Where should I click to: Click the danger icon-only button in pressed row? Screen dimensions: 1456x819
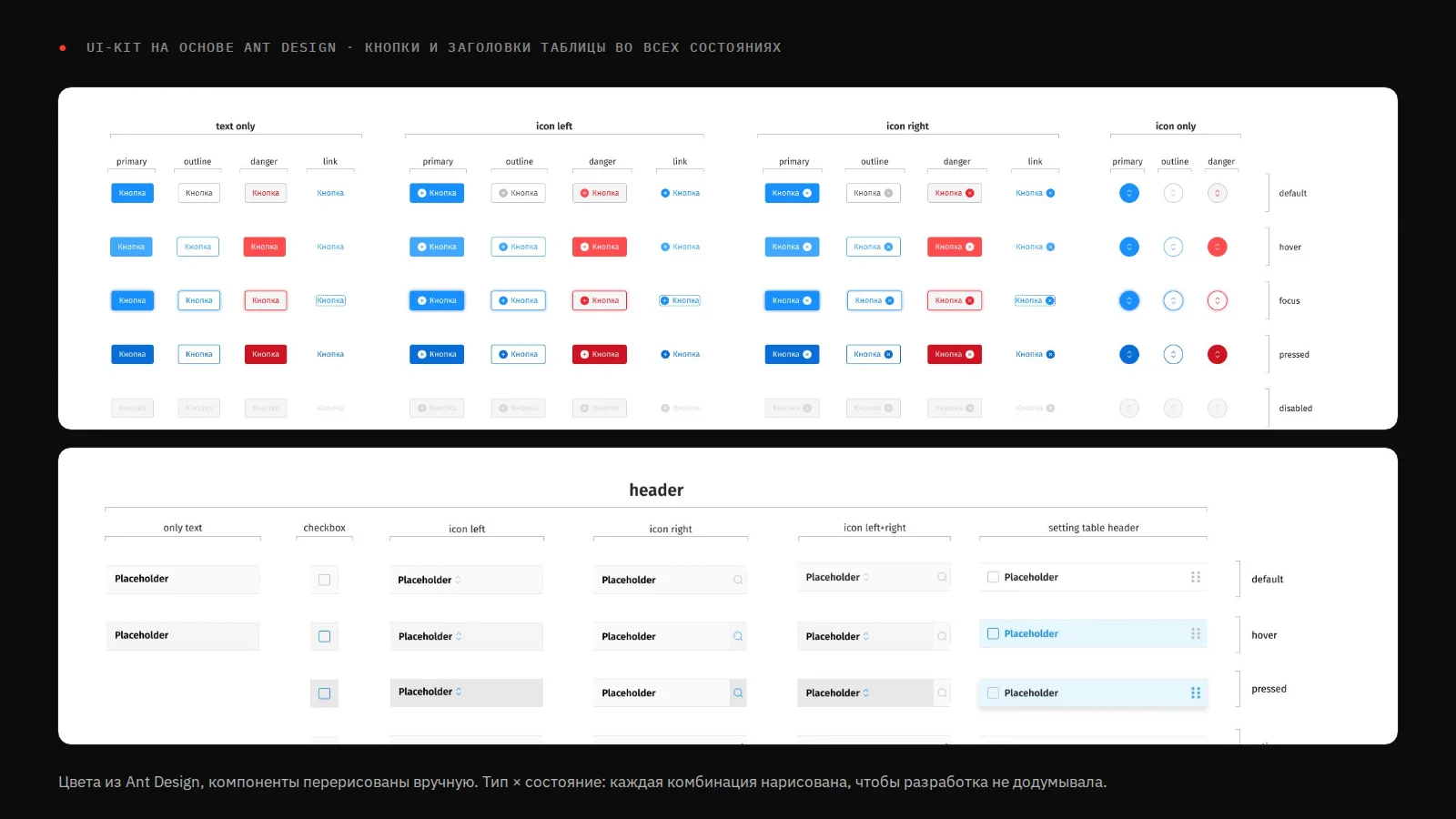click(x=1218, y=354)
